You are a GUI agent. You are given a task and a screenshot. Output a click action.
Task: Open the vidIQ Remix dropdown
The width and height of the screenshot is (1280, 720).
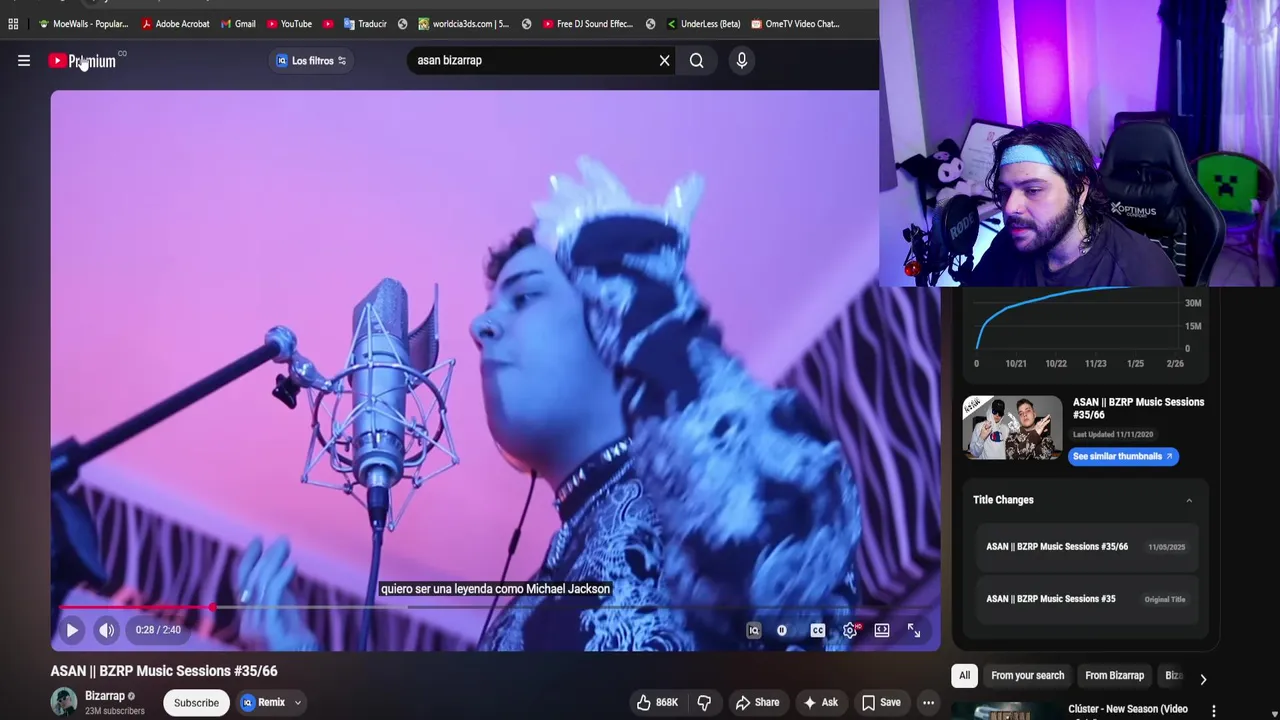[x=272, y=702]
